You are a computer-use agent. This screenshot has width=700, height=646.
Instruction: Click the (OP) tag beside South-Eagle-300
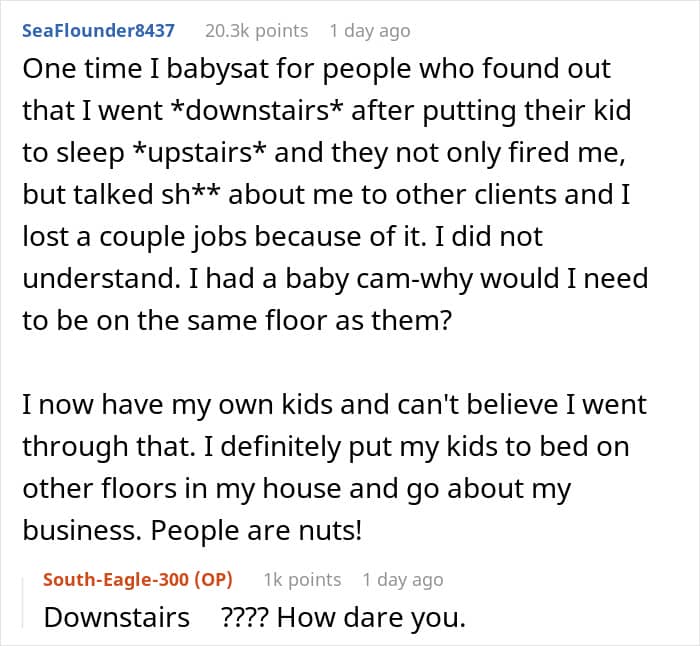pyautogui.click(x=214, y=579)
